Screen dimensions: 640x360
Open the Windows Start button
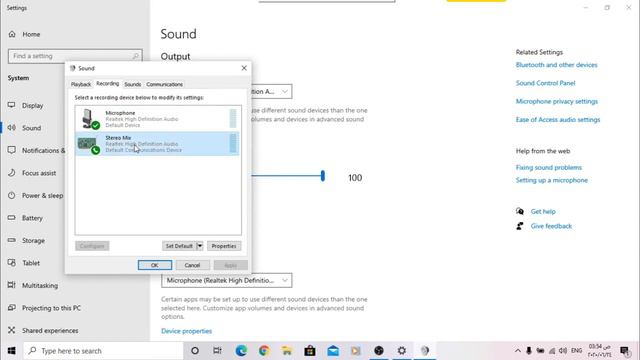11,351
